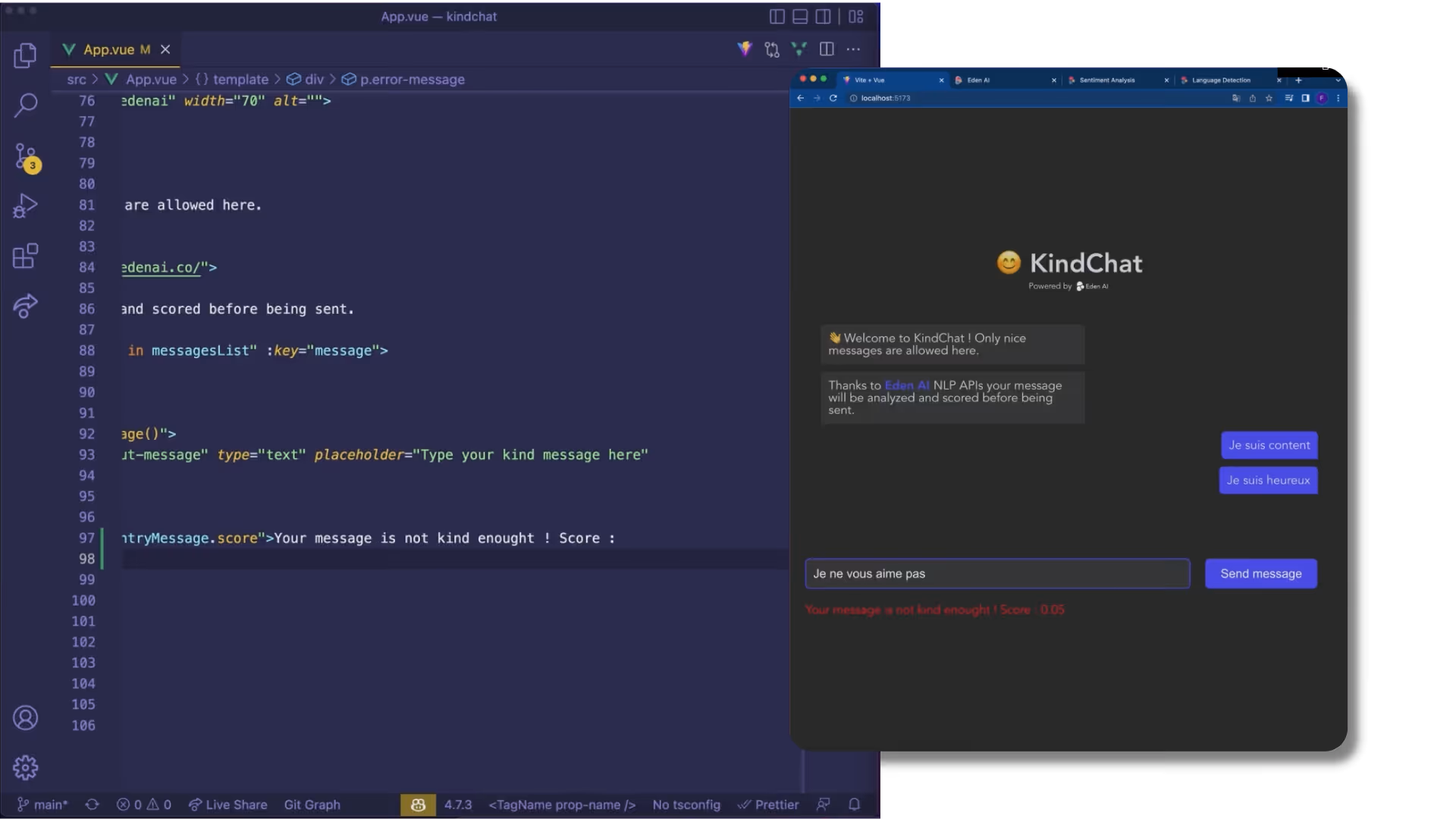Image resolution: width=1456 pixels, height=819 pixels.
Task: Switch to the Language Detection browser tab
Action: [x=1220, y=80]
